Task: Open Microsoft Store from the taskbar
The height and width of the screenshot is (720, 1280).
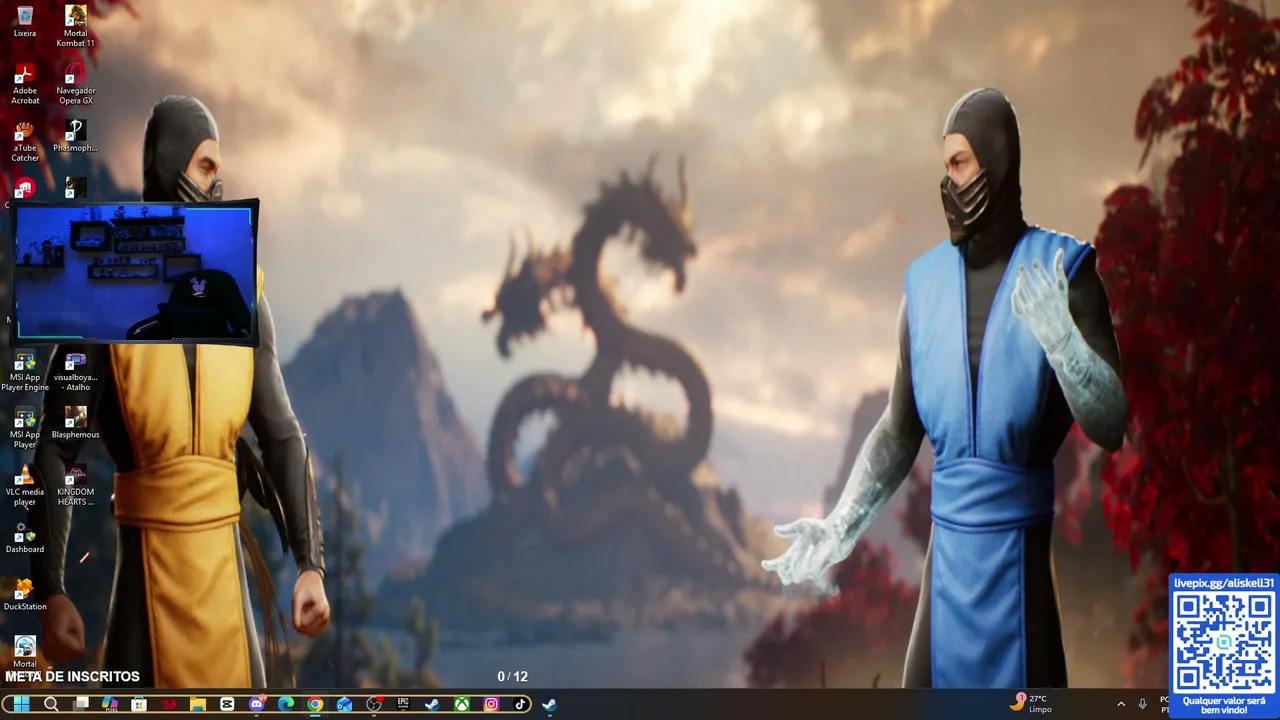Action: (139, 704)
